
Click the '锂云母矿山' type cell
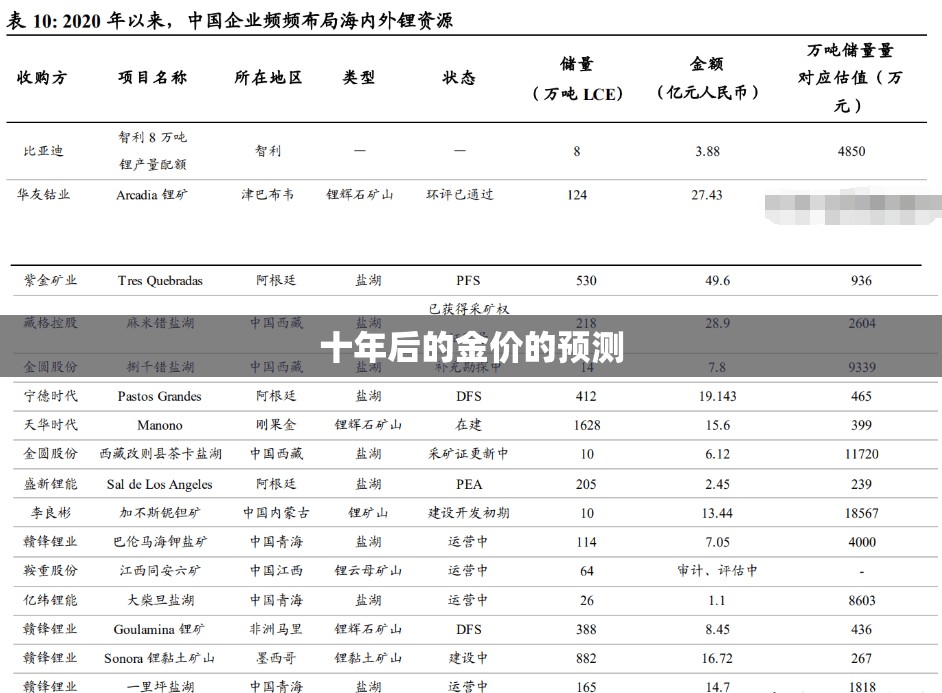pos(368,570)
